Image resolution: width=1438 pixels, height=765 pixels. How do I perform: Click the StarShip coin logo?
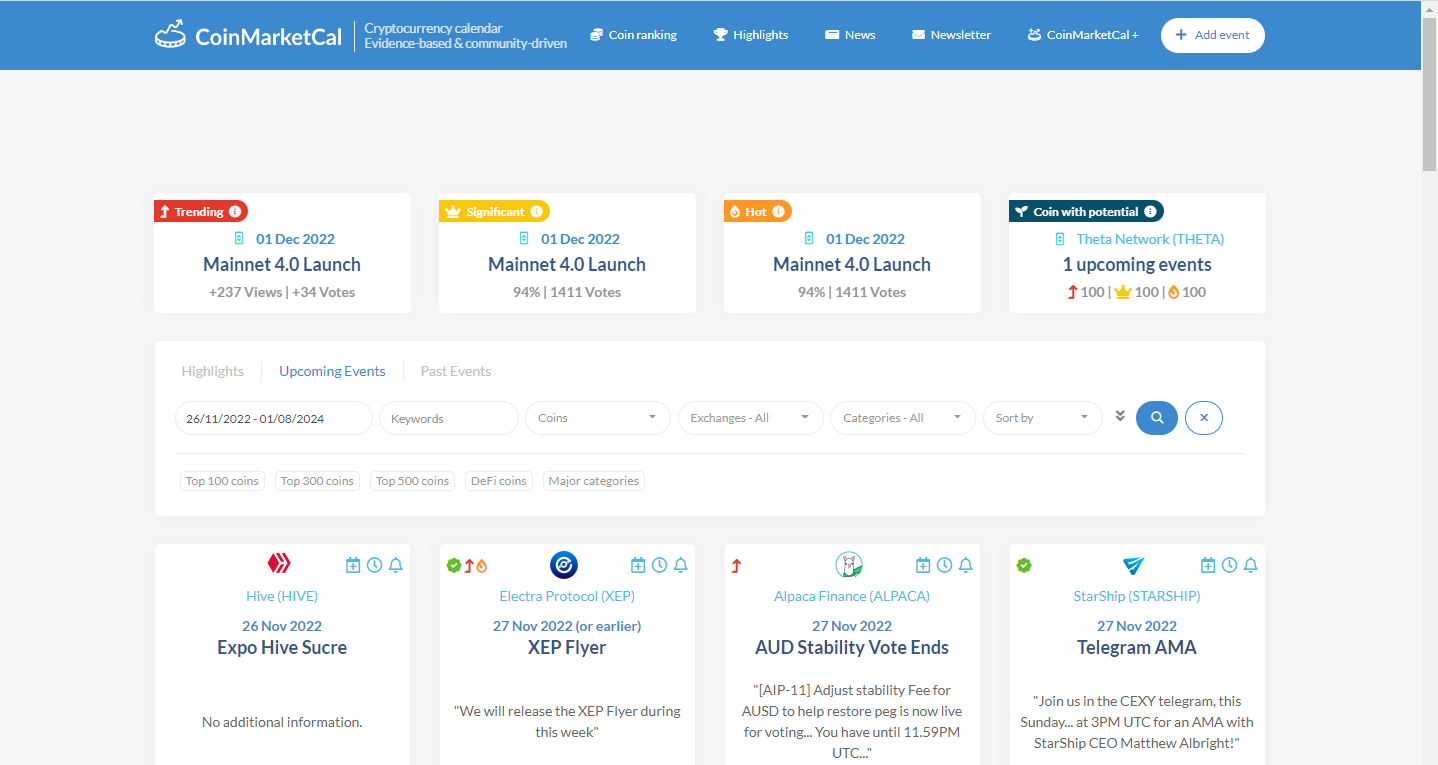(x=1134, y=565)
